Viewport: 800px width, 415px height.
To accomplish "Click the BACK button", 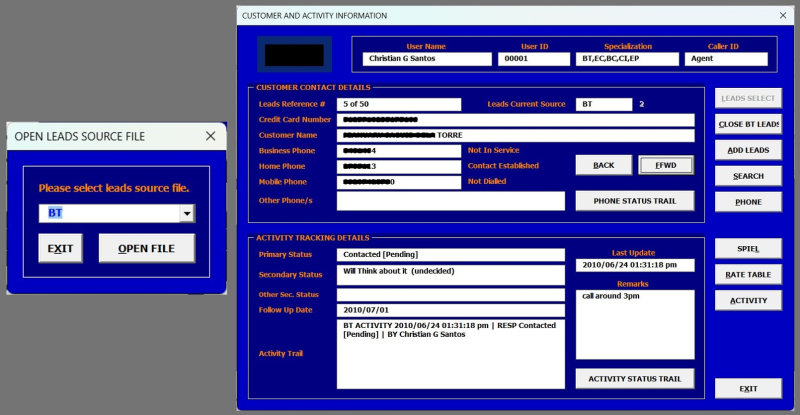I will click(x=603, y=165).
